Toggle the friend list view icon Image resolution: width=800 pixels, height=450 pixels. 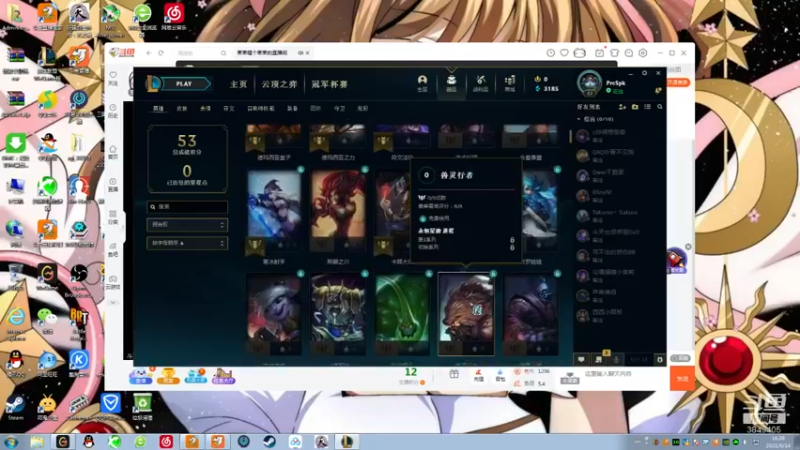pos(647,107)
